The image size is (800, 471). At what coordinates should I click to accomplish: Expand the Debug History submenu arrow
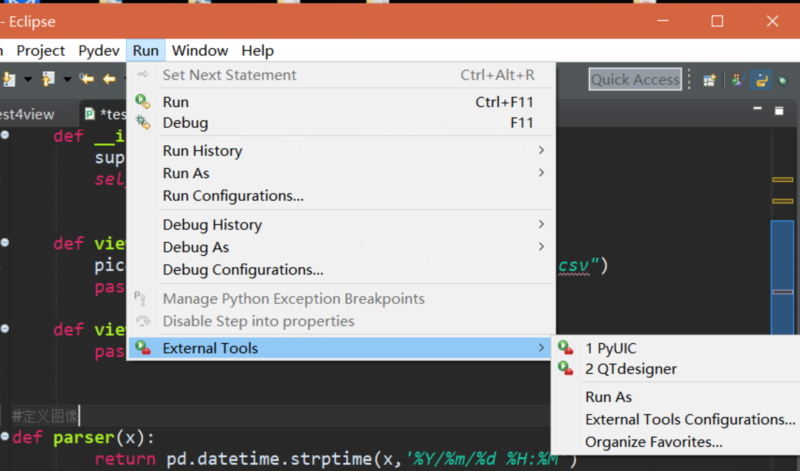pos(541,224)
